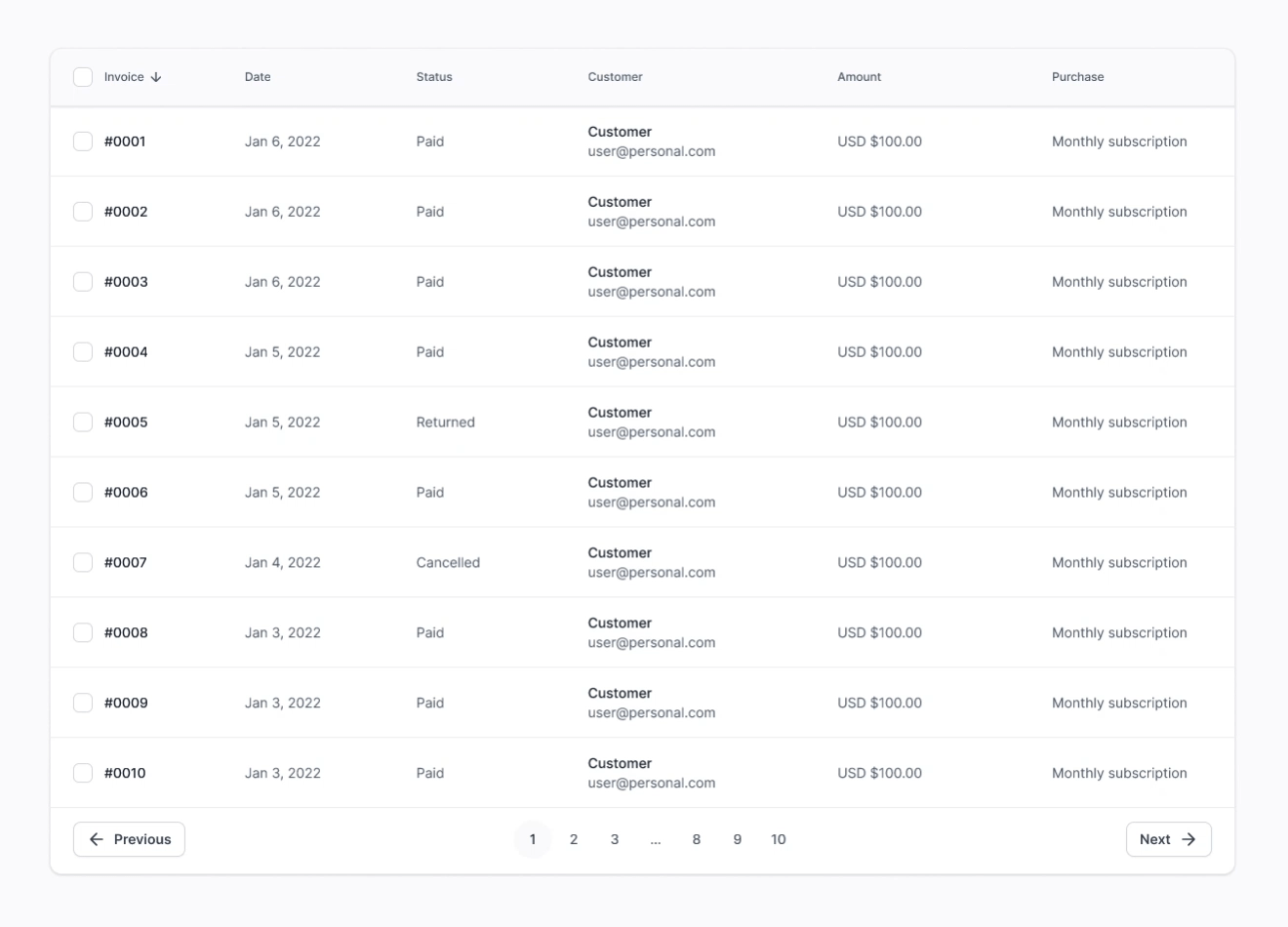
Task: Sort by the Date column header
Action: [x=258, y=77]
